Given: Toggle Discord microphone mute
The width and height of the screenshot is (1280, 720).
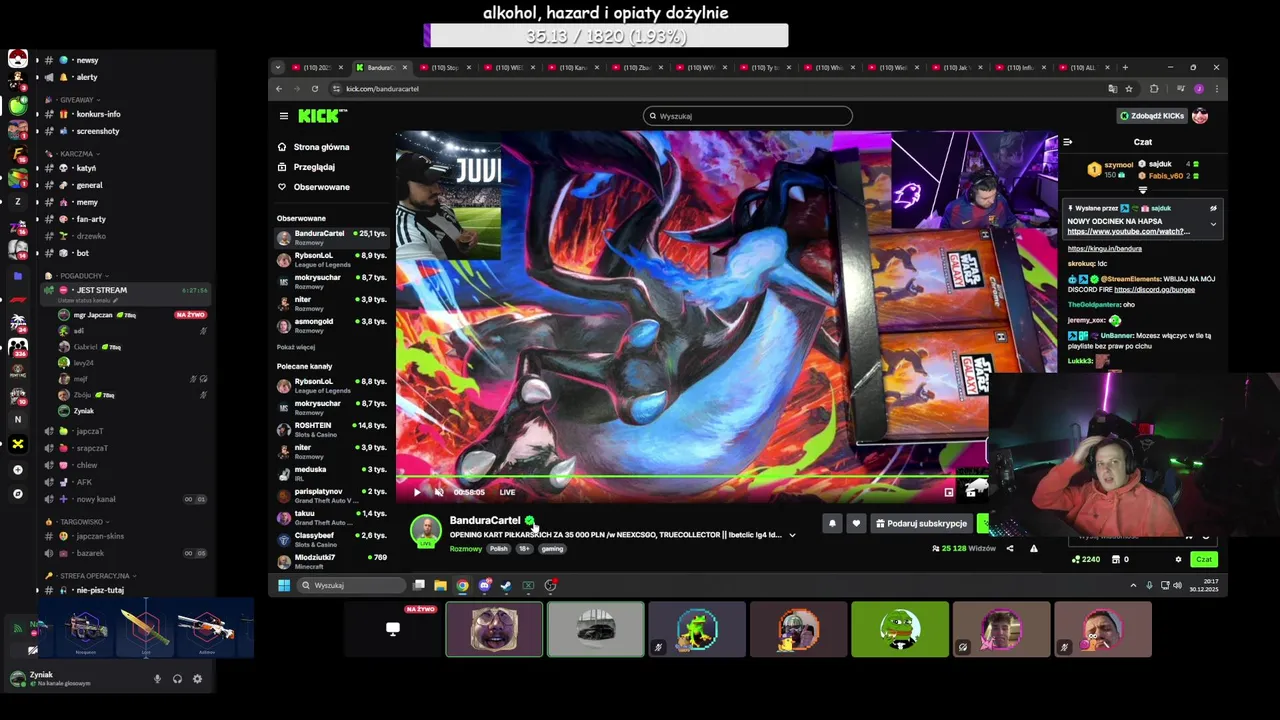Looking at the screenshot, I should pyautogui.click(x=157, y=679).
